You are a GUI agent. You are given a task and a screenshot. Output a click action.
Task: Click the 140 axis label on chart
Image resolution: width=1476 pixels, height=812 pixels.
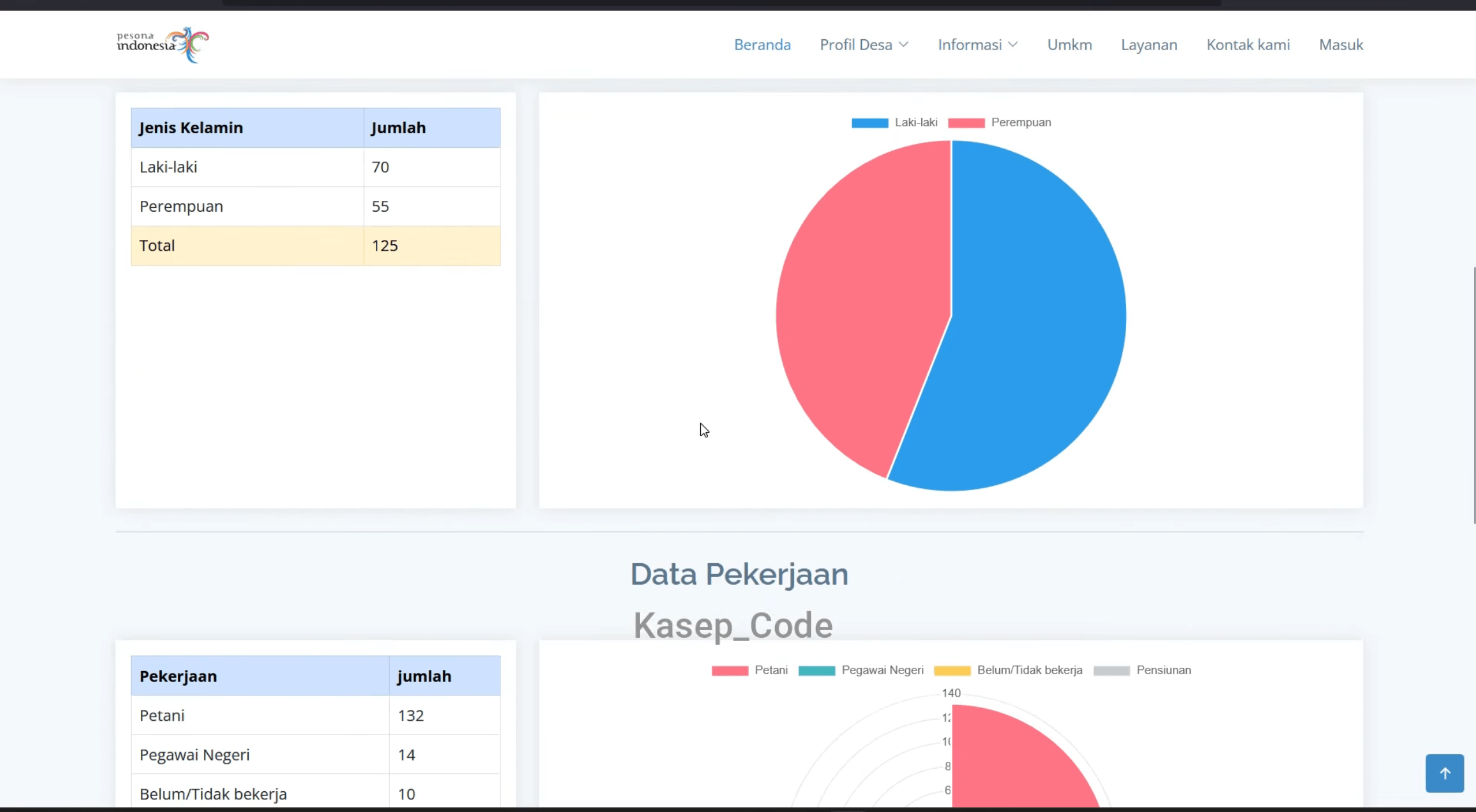[951, 693]
